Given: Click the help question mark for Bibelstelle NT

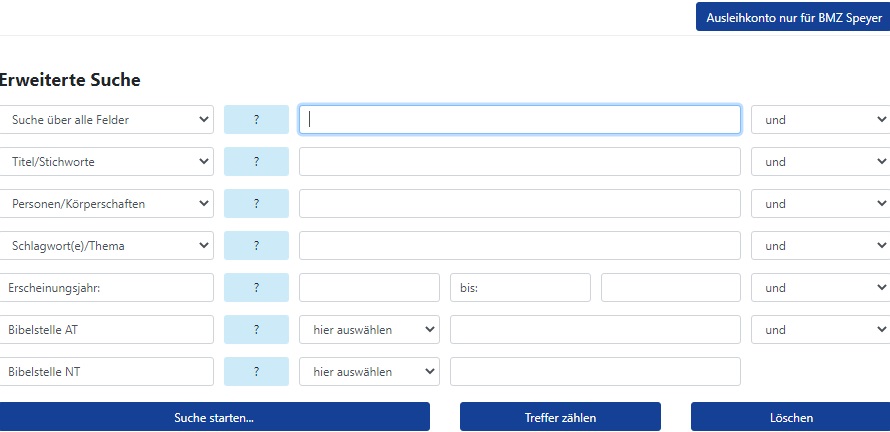Looking at the screenshot, I should 256,372.
